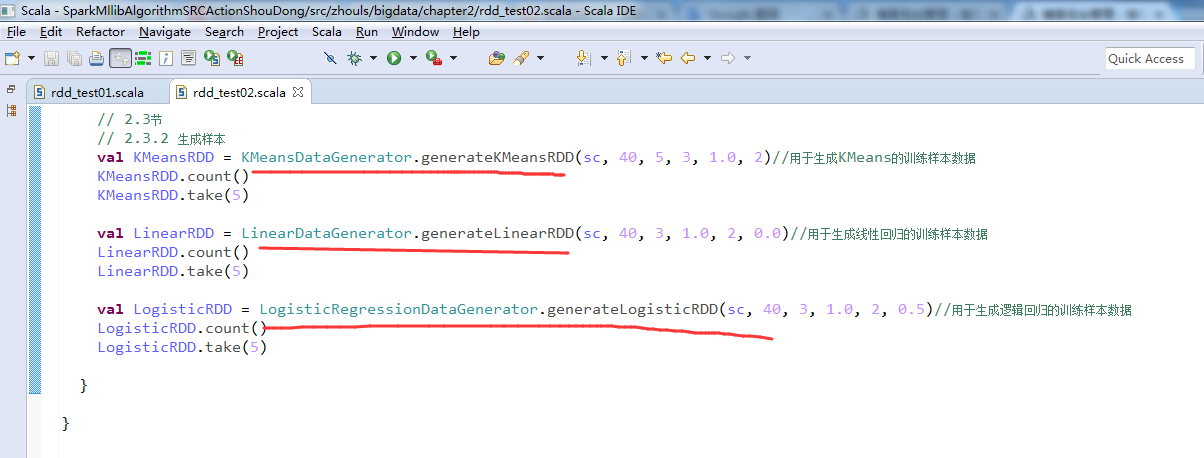This screenshot has width=1204, height=458.
Task: Click the Search flashlight icon
Action: coord(520,59)
